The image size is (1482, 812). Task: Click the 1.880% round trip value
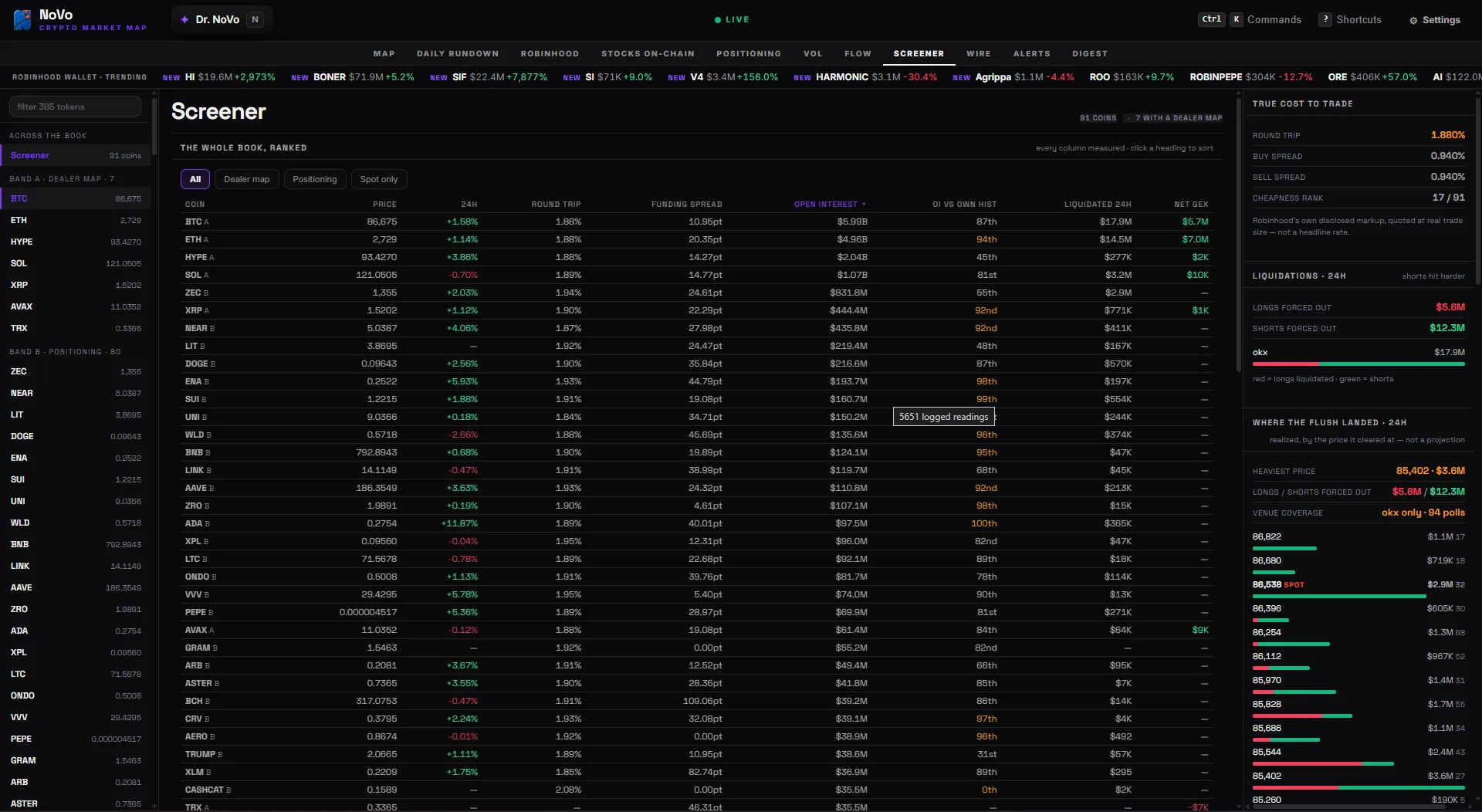pyautogui.click(x=1447, y=135)
